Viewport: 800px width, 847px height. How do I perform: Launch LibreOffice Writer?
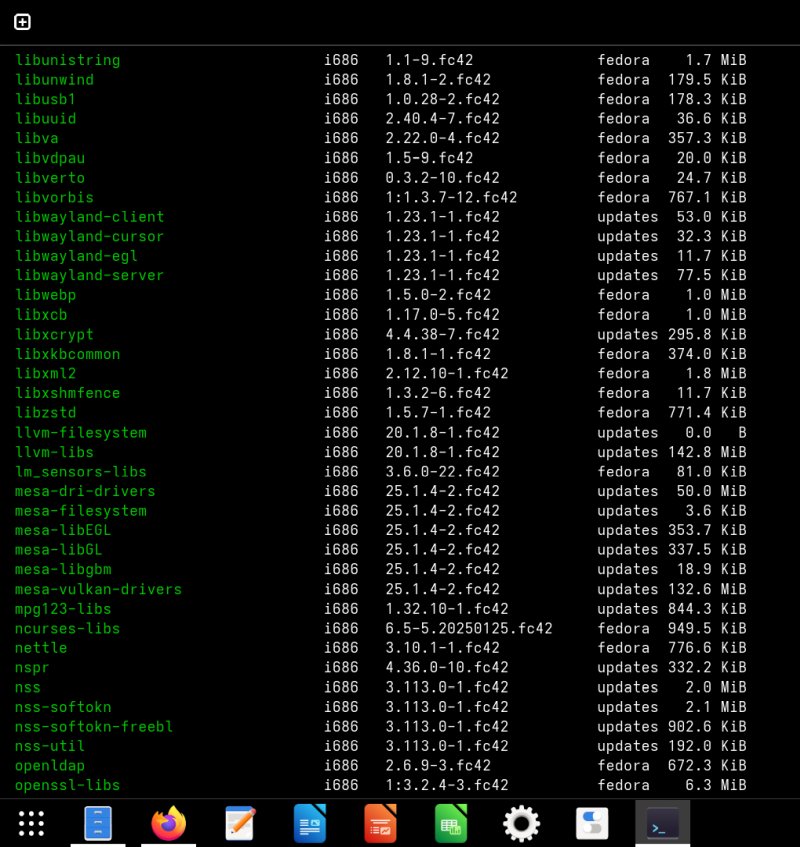[x=310, y=822]
